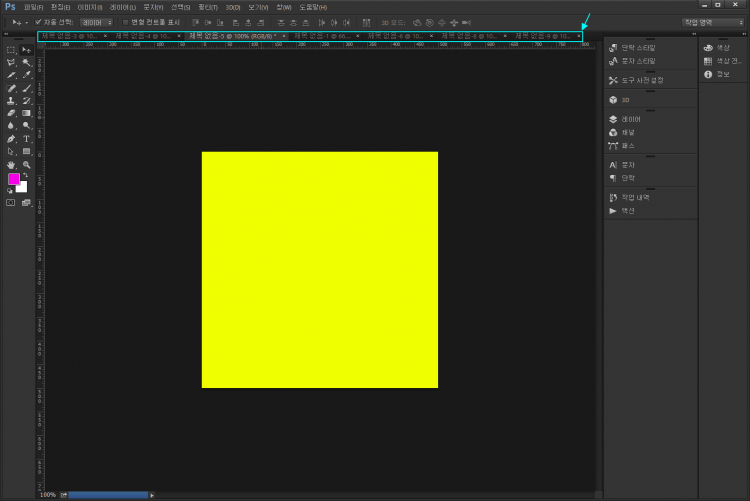Screen dimensions: 750x501
Task: Select the Horizontal Type tool
Action: (x=26, y=139)
